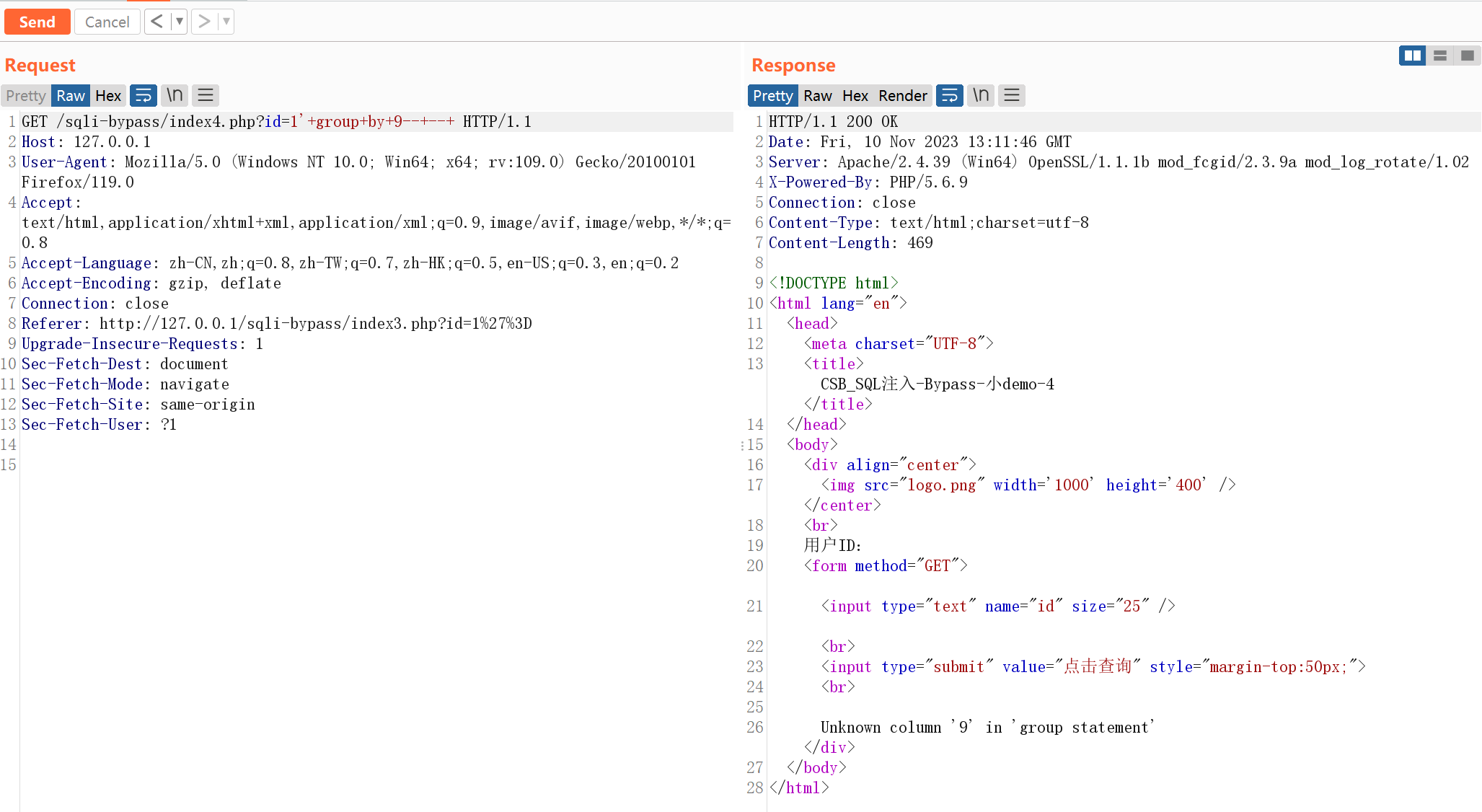The width and height of the screenshot is (1482, 812).
Task: Go back to previous request history
Action: (156, 22)
